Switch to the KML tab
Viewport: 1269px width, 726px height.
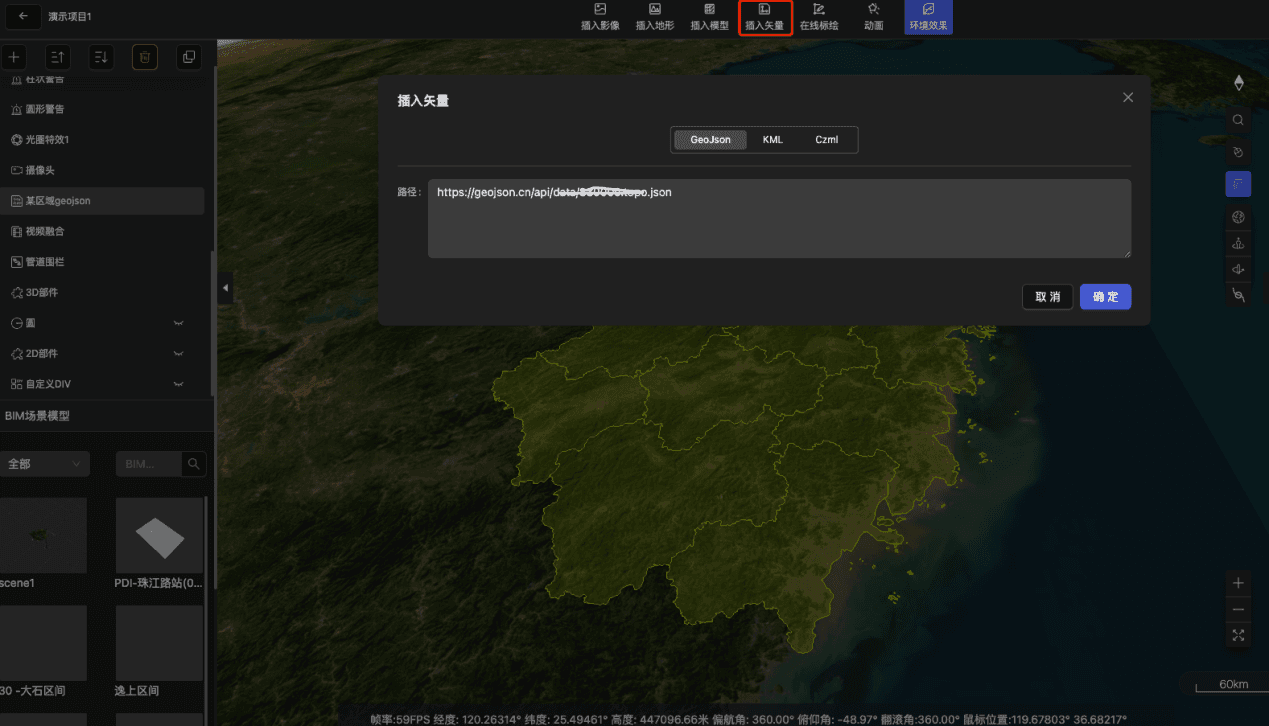(772, 140)
